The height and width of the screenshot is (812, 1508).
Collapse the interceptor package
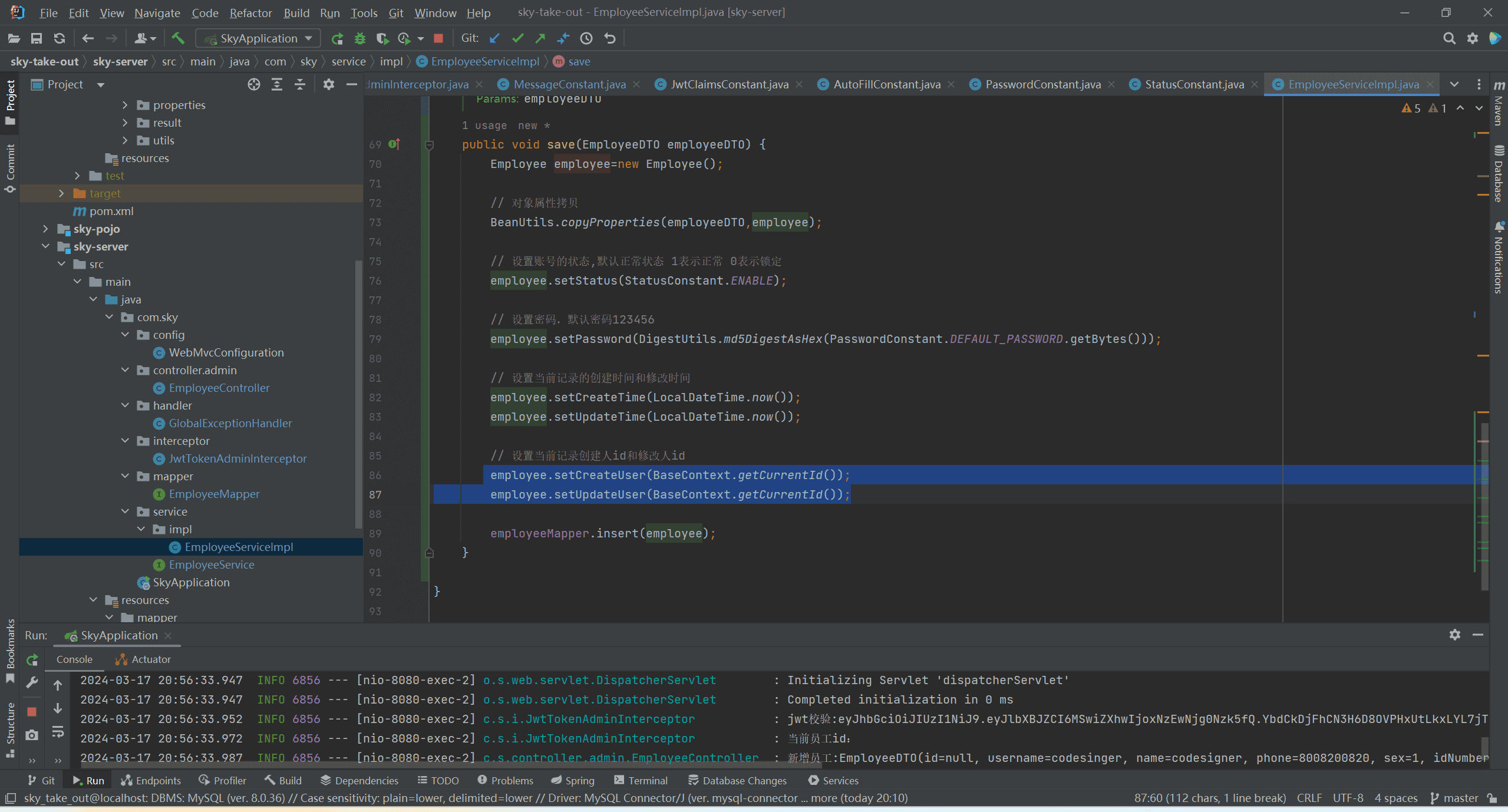tap(125, 441)
